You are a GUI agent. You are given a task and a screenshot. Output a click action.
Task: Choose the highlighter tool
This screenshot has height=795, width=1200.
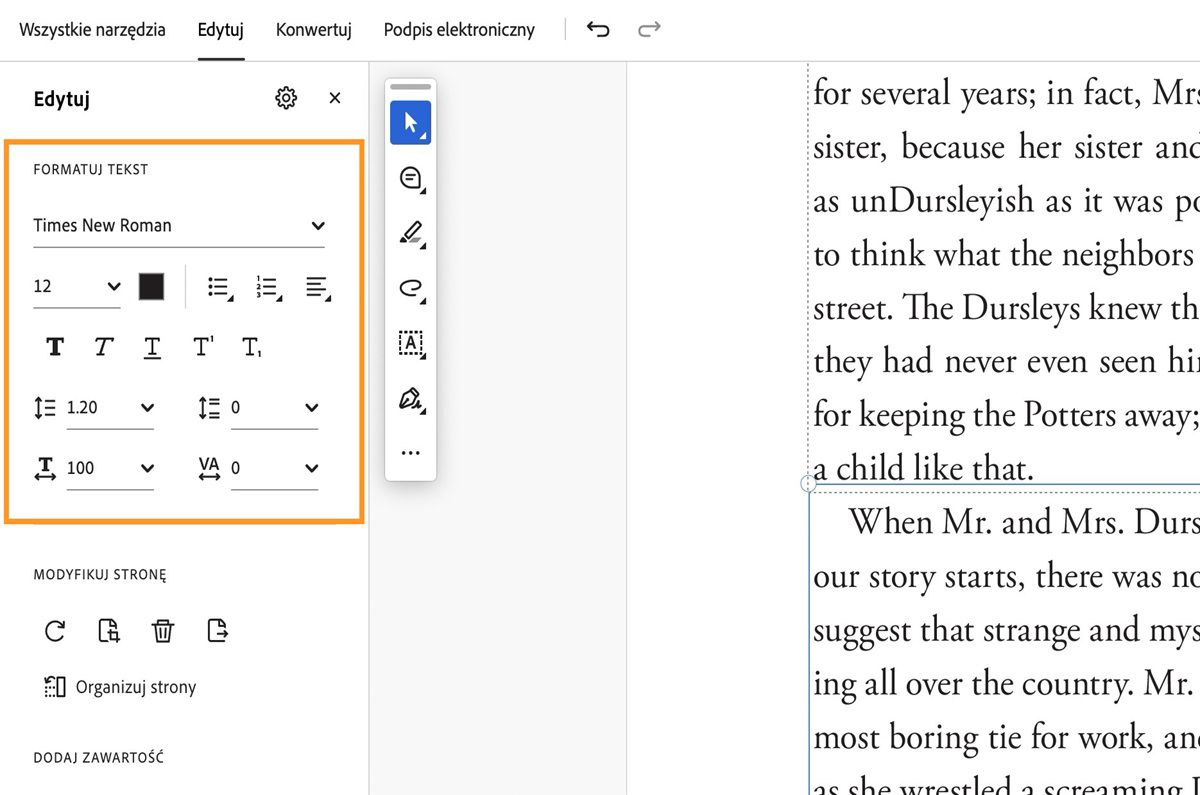click(410, 235)
